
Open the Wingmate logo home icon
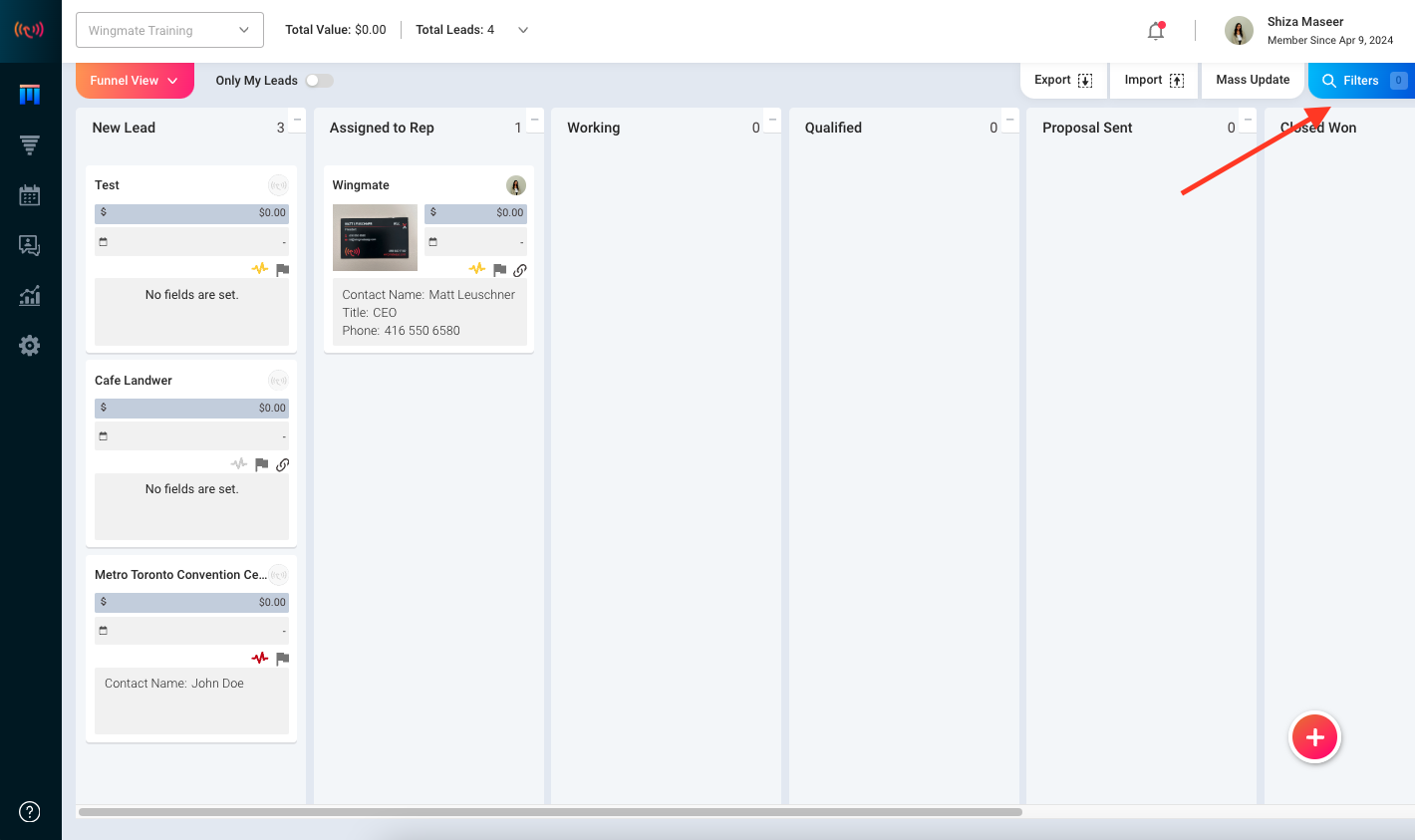tap(29, 30)
